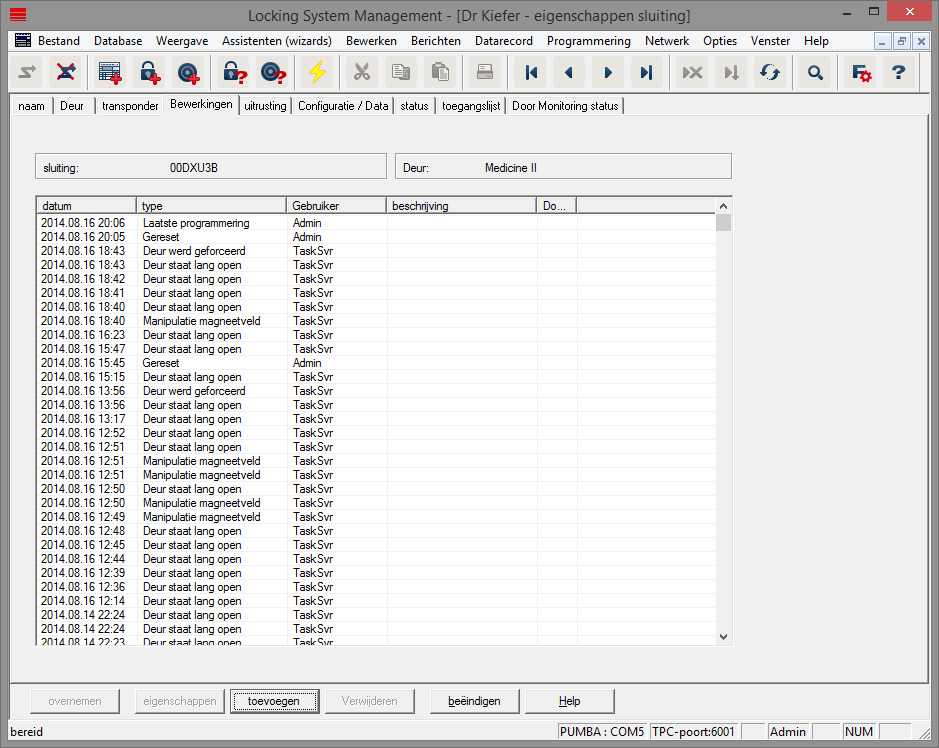The width and height of the screenshot is (939, 748).
Task: Go to the first record arrow
Action: (531, 72)
